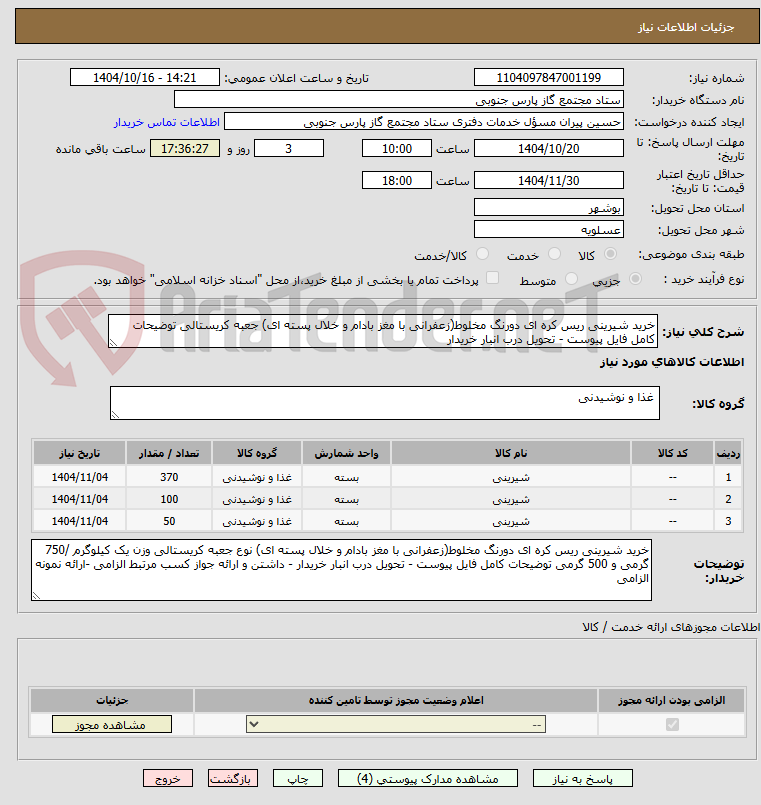Click the 1404/11/30 price validity date field
This screenshot has height=805, width=761.
(548, 180)
